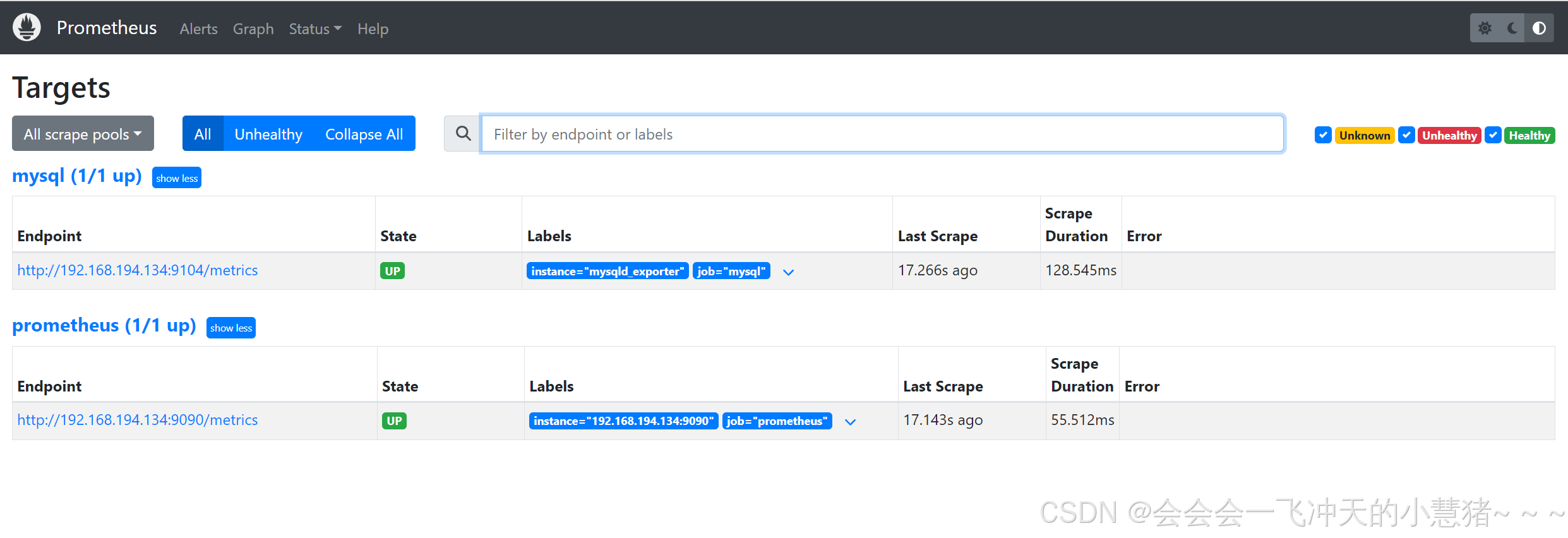
Task: Click the instance="mysqld_exporter" label tag
Action: click(x=607, y=271)
